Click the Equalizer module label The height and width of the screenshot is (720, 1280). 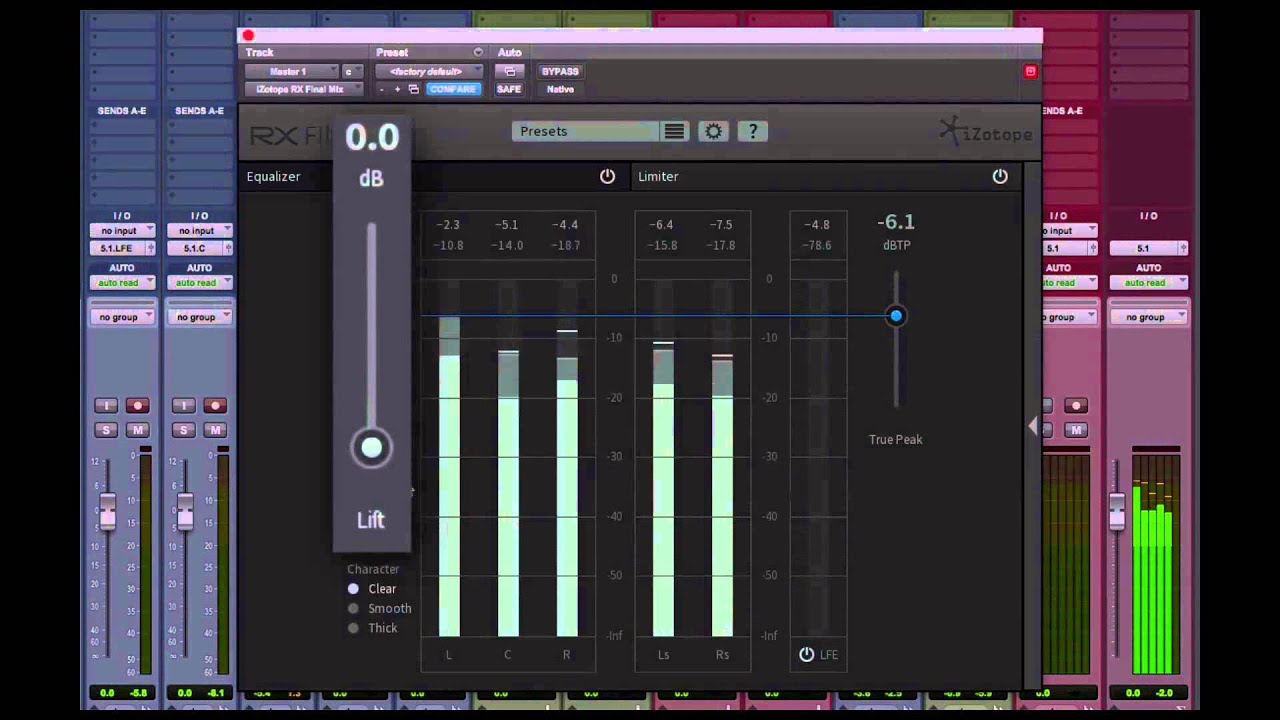[x=273, y=176]
